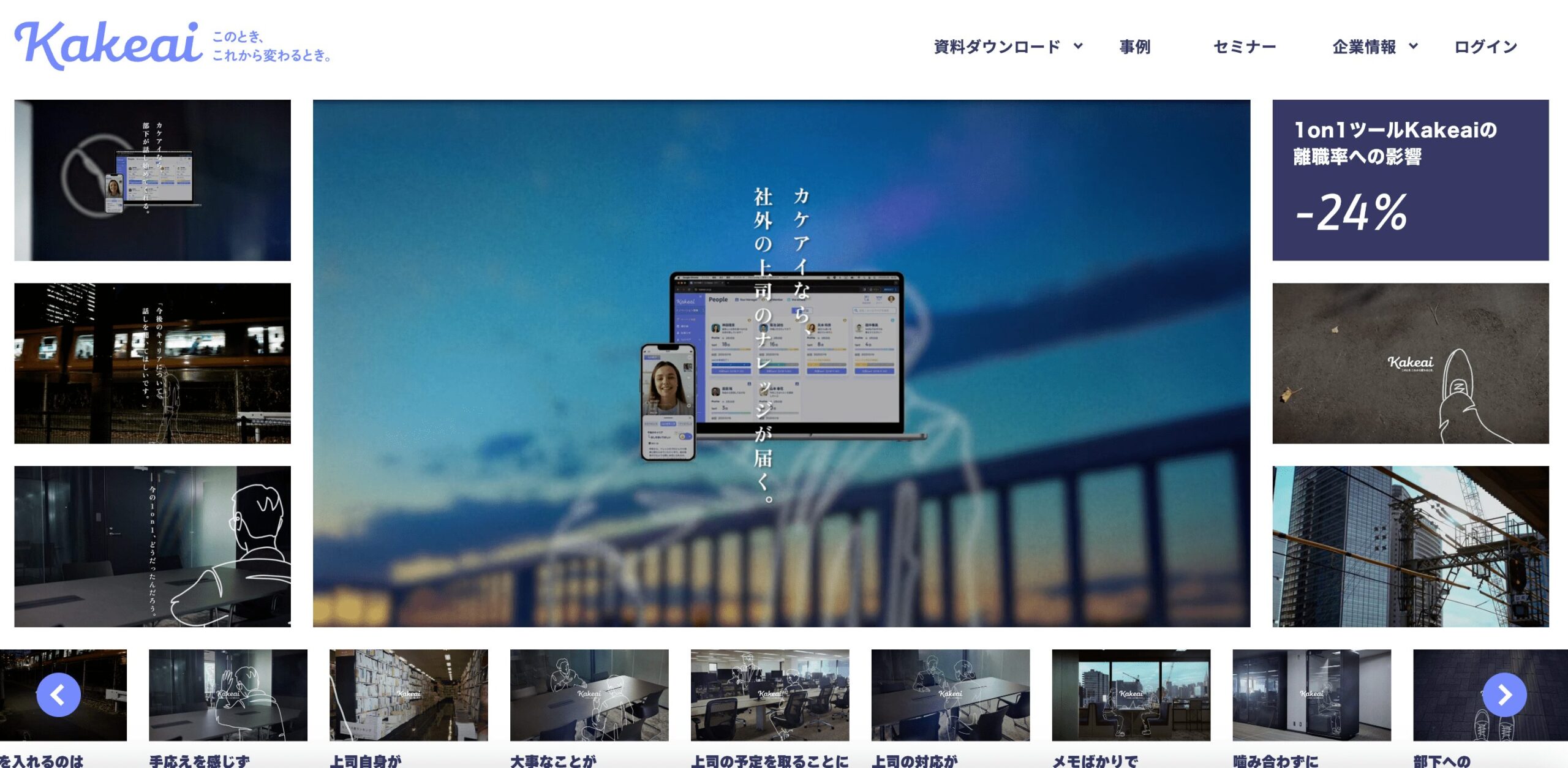This screenshot has width=1568, height=768.
Task: Open the 大事なことが carousel card
Action: coord(589,695)
